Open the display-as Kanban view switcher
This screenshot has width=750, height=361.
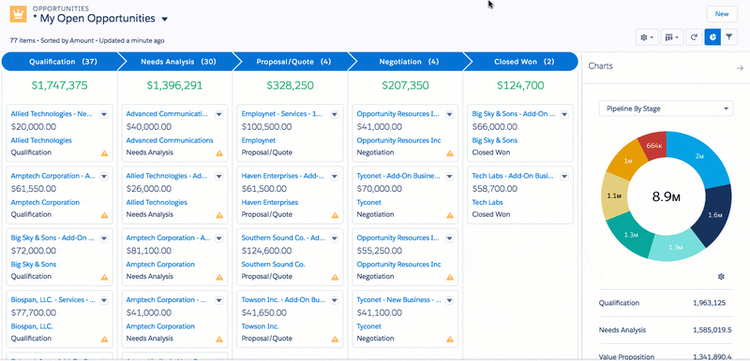(672, 37)
